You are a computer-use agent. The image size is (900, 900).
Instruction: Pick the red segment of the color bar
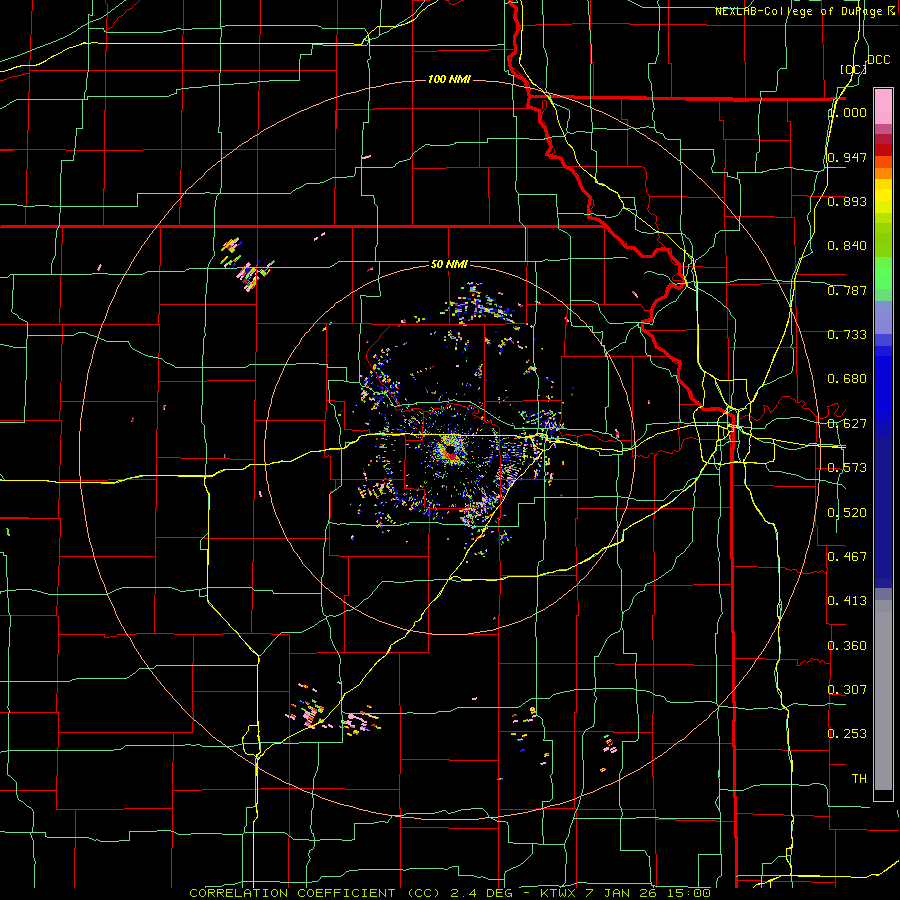click(883, 150)
